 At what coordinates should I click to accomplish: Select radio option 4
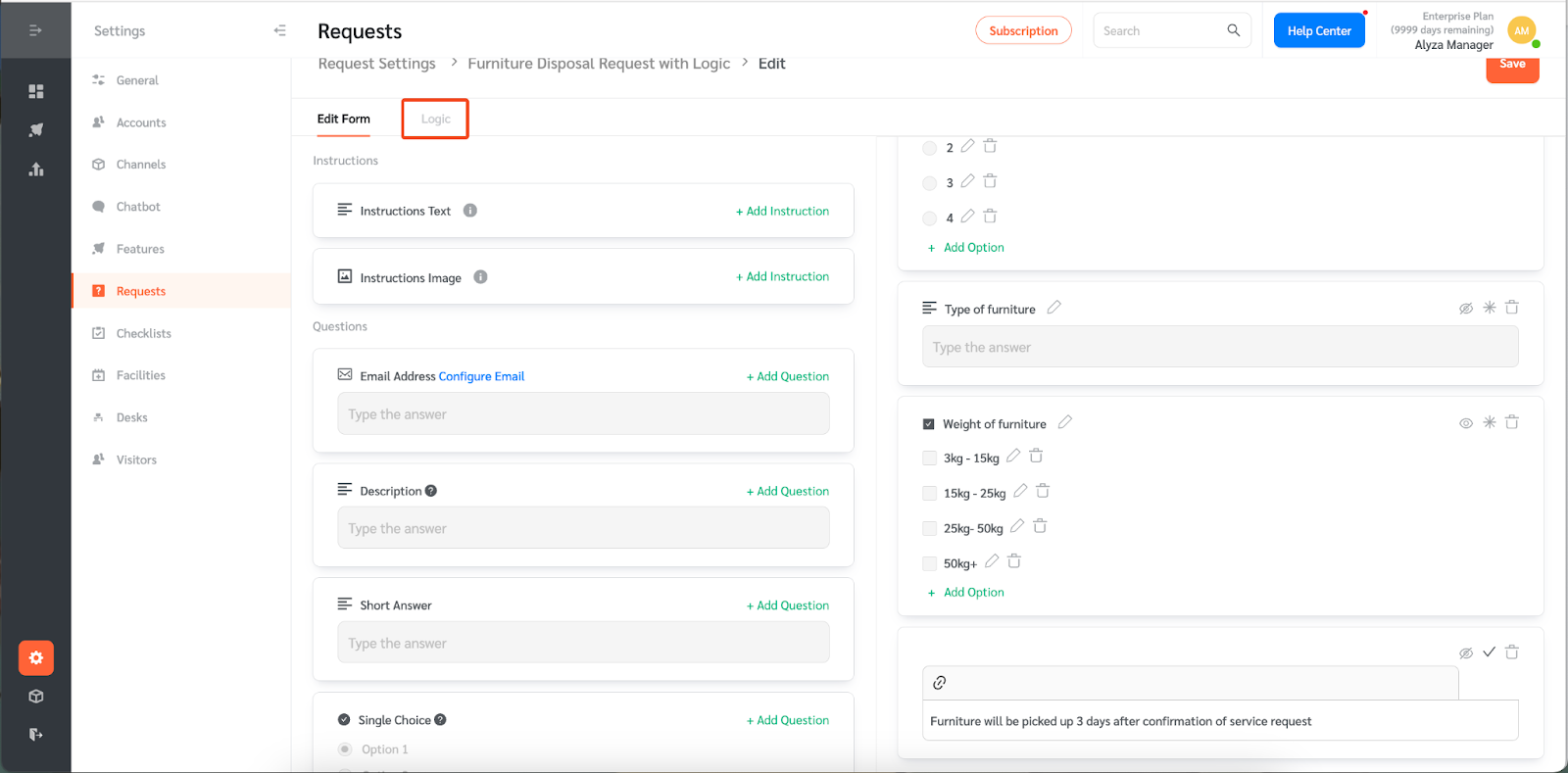929,218
